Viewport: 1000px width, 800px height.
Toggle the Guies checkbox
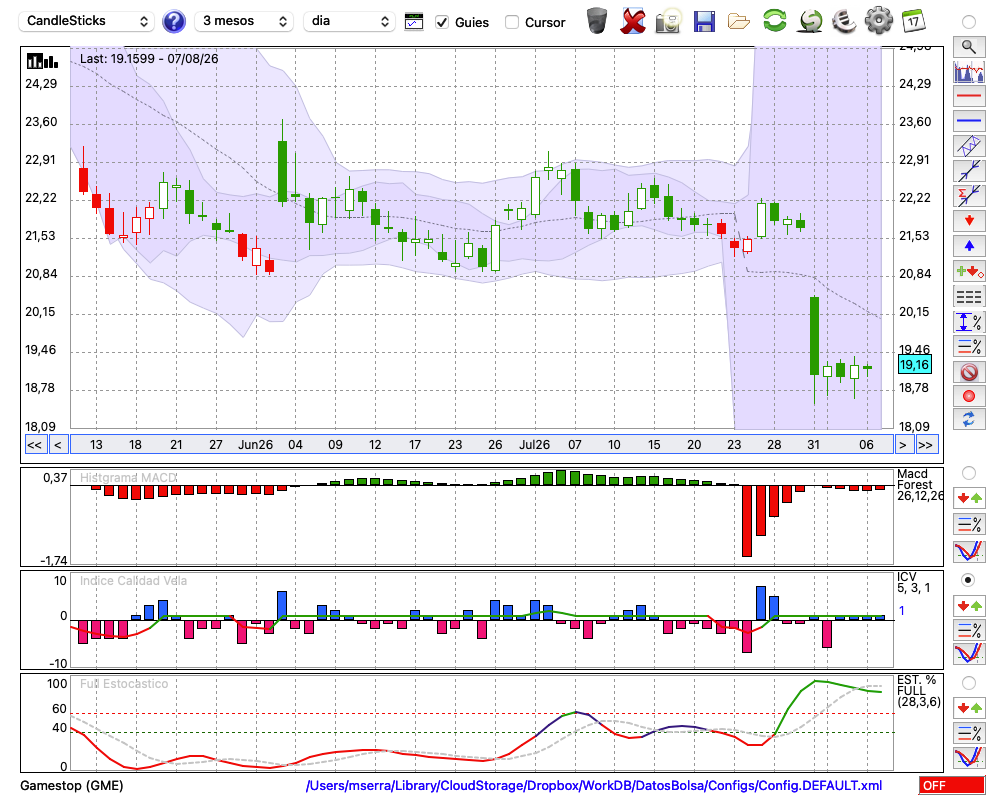pyautogui.click(x=442, y=22)
